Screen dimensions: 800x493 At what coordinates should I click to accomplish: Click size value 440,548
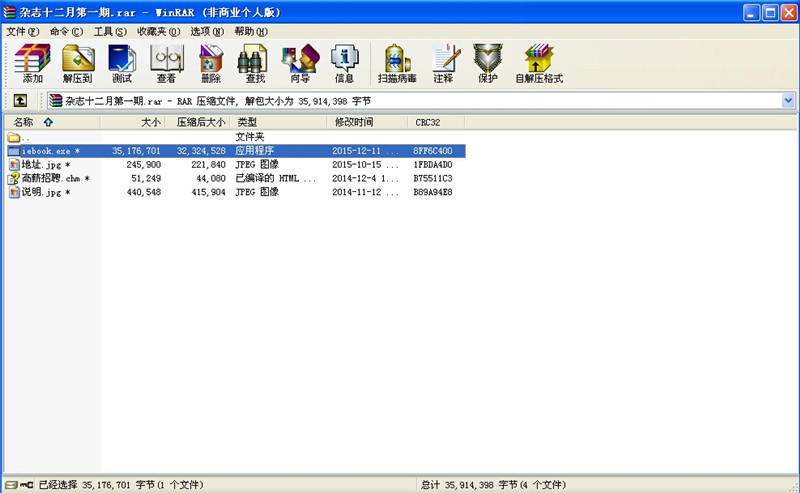(x=143, y=192)
